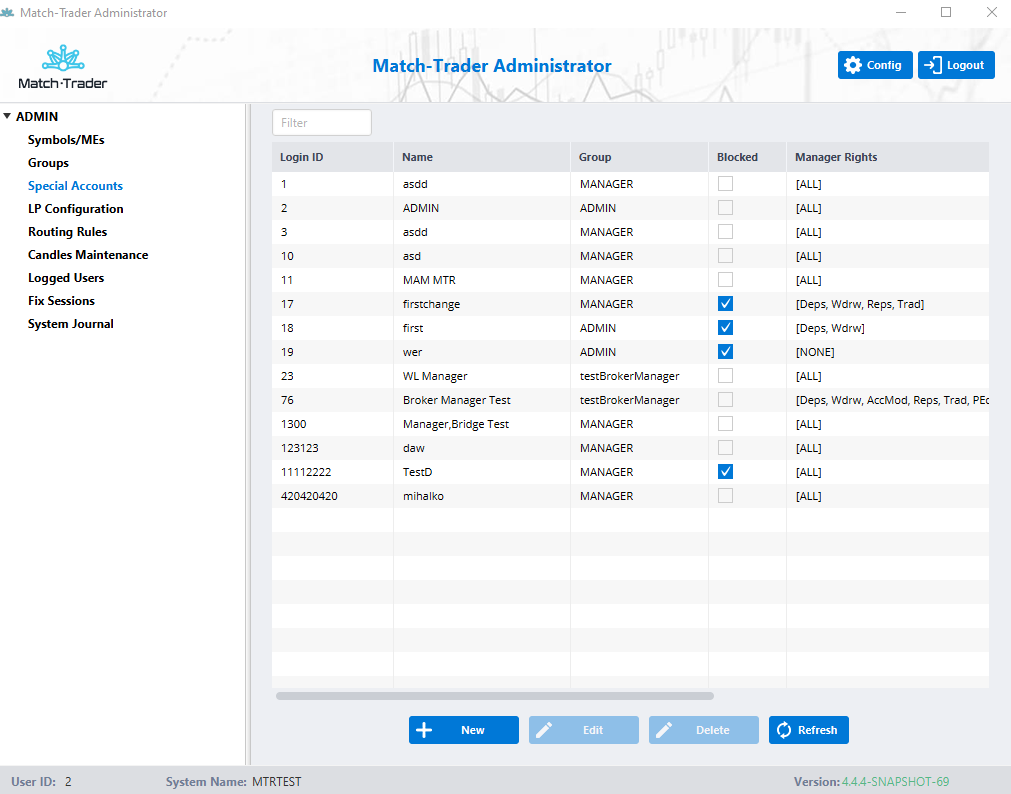Click the Match-Trader logo
The width and height of the screenshot is (1011, 794).
[63, 67]
